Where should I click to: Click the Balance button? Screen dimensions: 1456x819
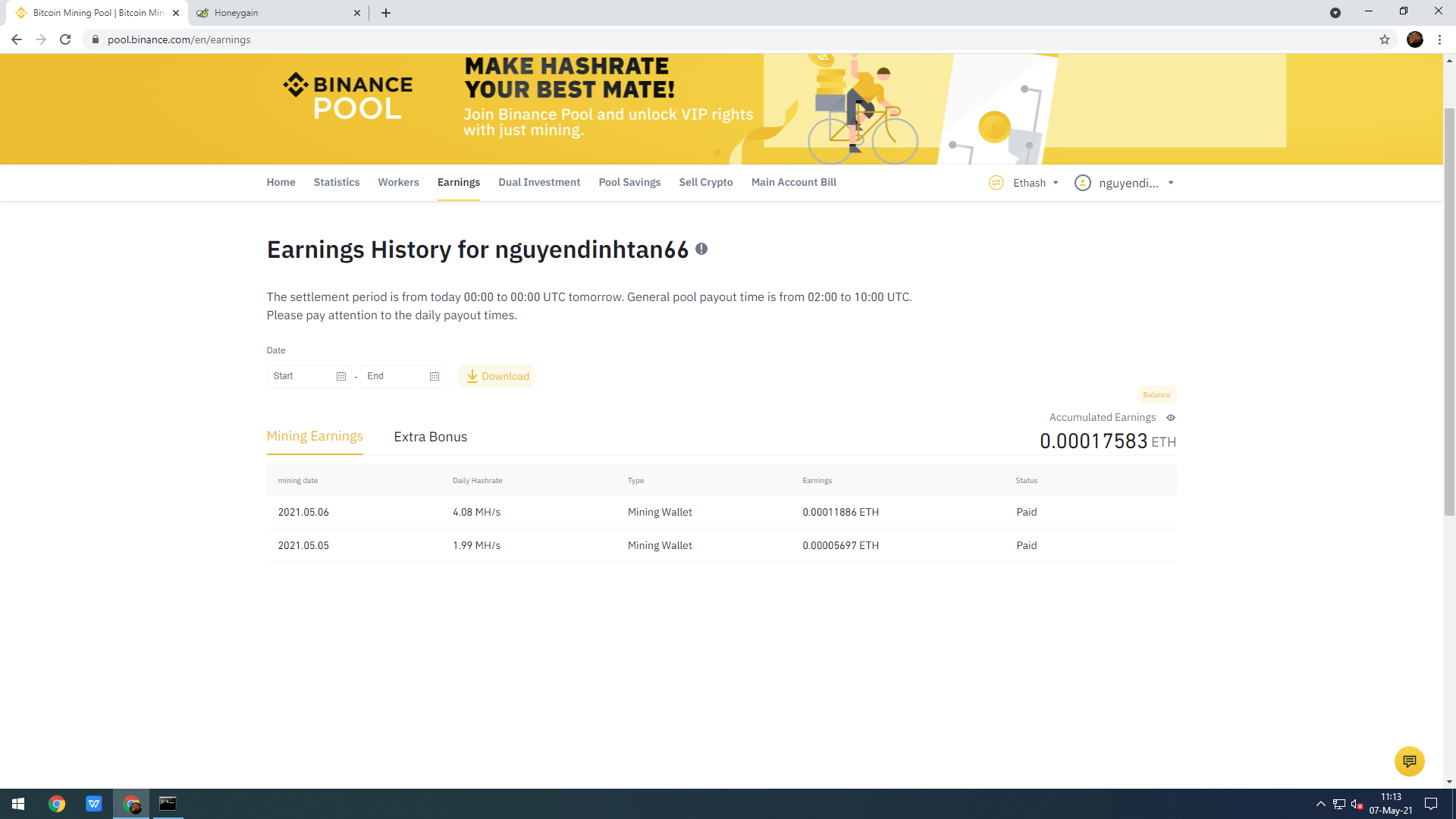point(1156,394)
